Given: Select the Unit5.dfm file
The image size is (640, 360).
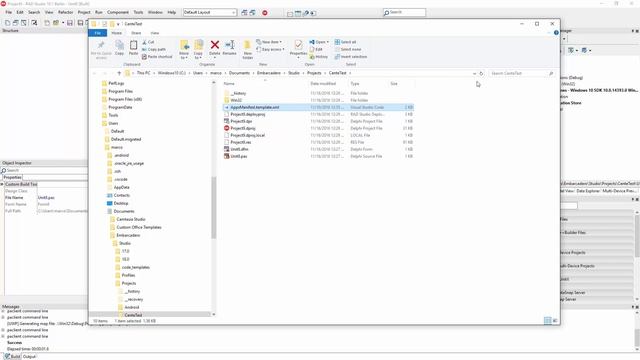Looking at the screenshot, I should pyautogui.click(x=318, y=149).
